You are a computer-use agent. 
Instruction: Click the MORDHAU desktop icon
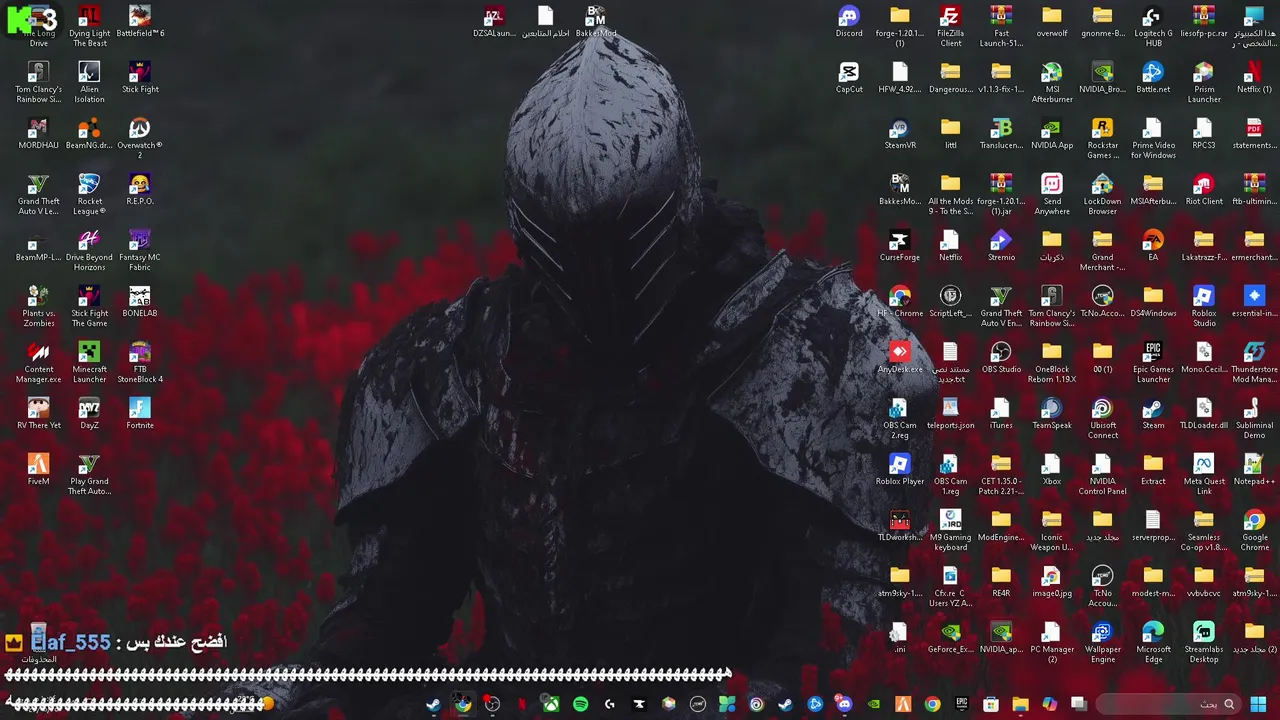pos(38,134)
